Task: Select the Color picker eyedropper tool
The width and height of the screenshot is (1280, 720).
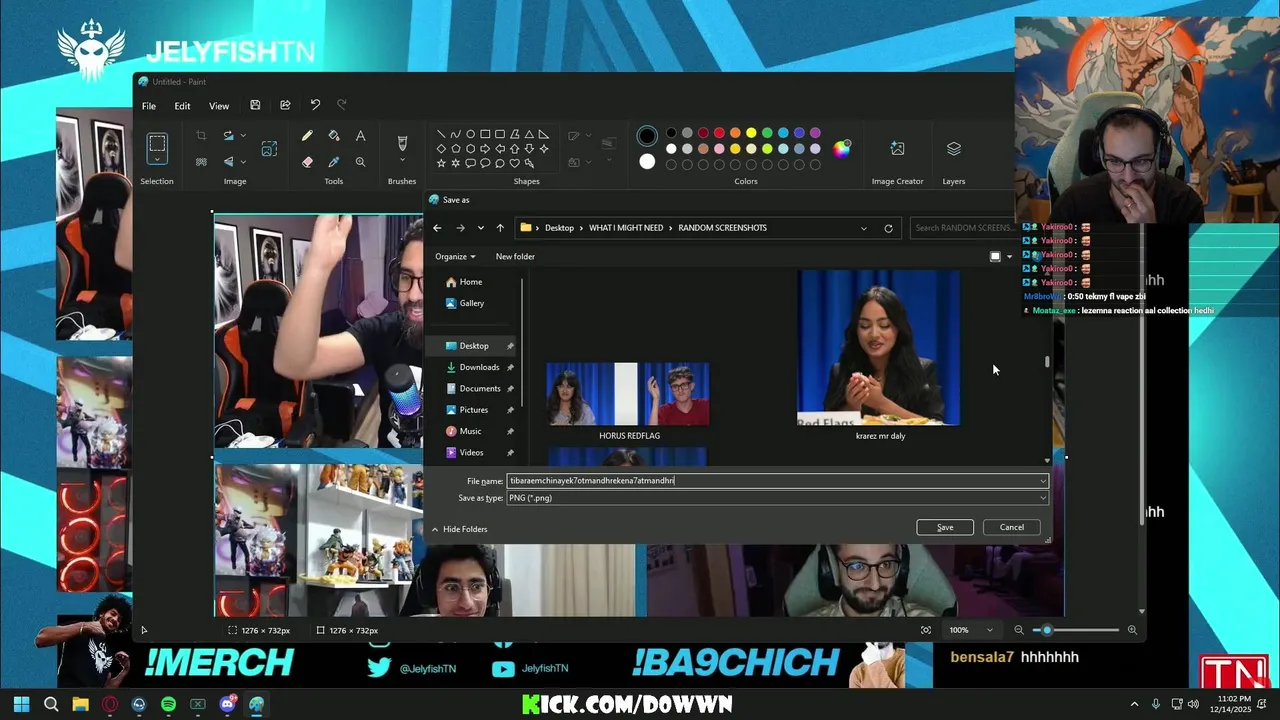Action: (334, 162)
